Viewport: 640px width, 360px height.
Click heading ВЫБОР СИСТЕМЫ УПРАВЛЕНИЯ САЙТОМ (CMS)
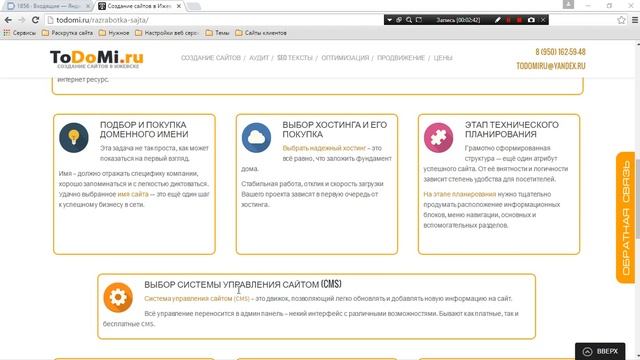(243, 284)
